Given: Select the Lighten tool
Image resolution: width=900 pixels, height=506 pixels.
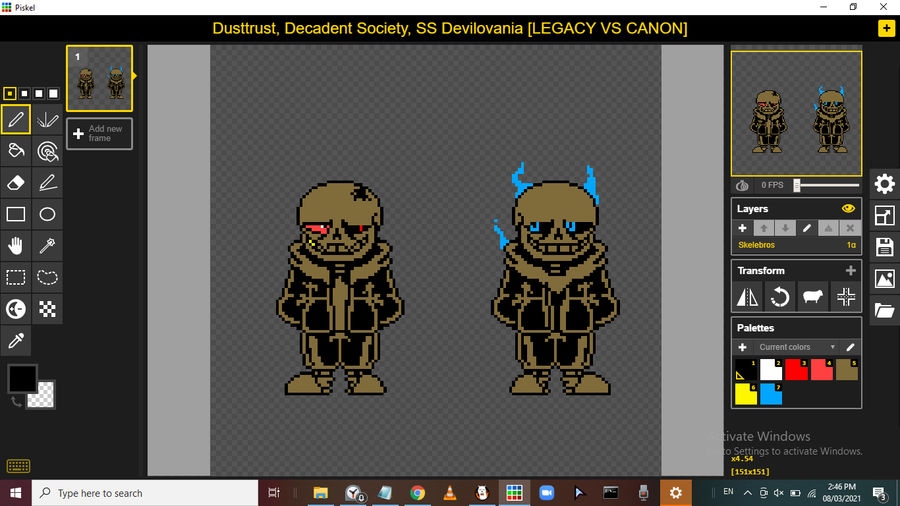Looking at the screenshot, I should [15, 309].
